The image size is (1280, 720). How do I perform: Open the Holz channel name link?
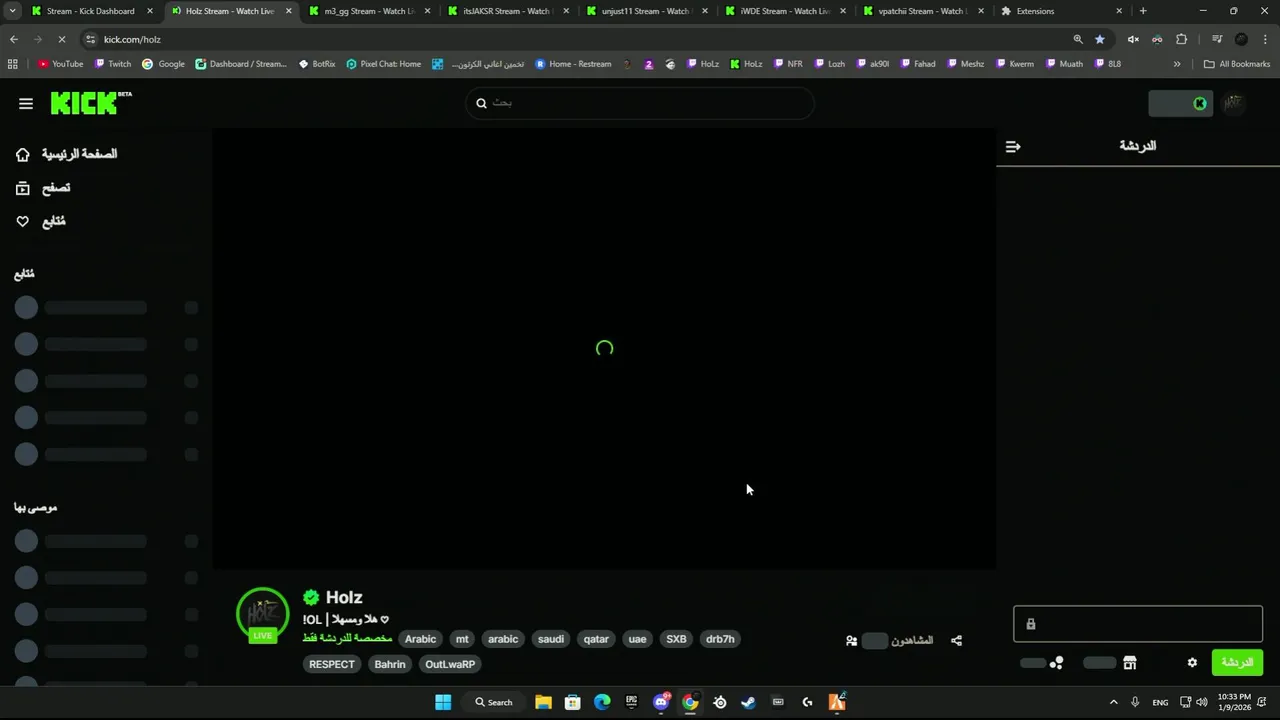point(344,597)
